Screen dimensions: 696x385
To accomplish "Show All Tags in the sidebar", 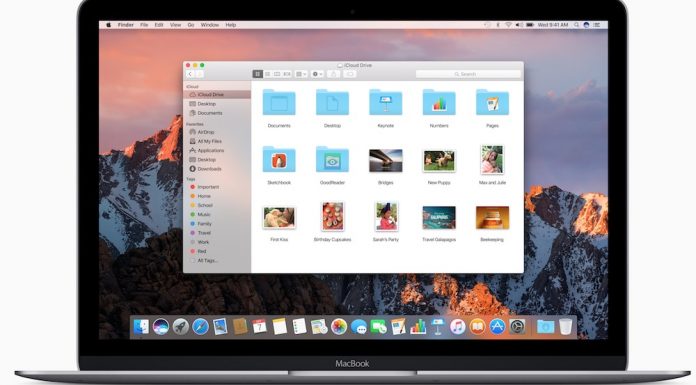I will (217, 261).
